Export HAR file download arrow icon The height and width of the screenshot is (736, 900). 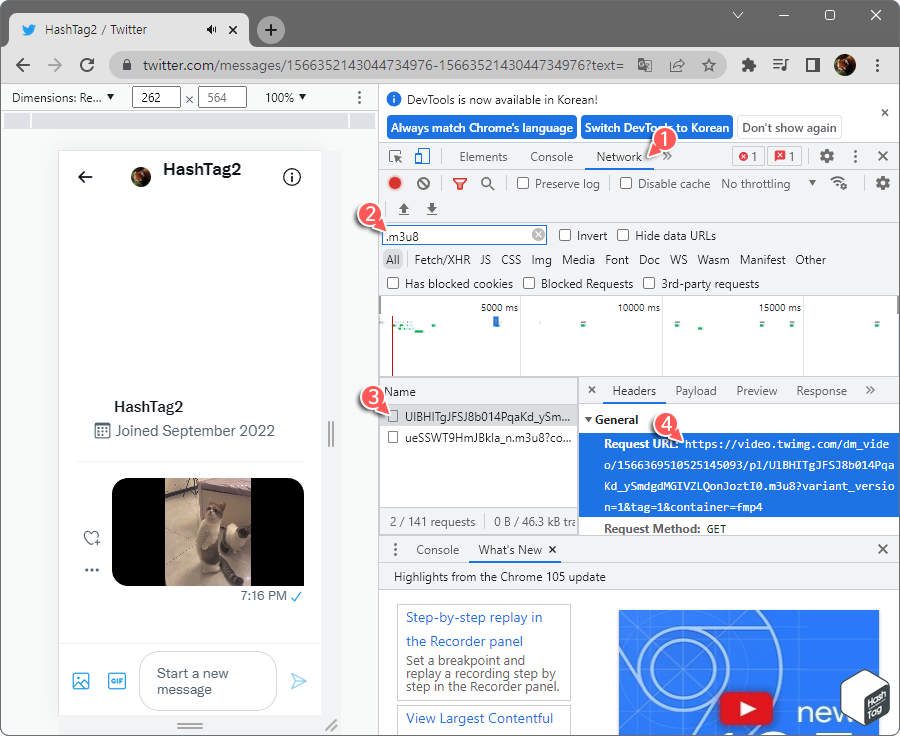(x=432, y=209)
